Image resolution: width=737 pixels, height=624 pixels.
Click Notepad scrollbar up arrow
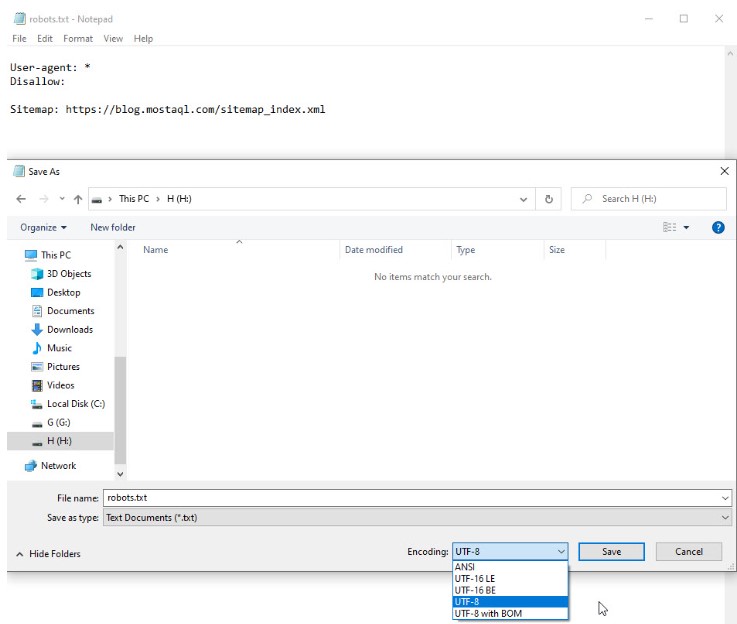click(730, 53)
